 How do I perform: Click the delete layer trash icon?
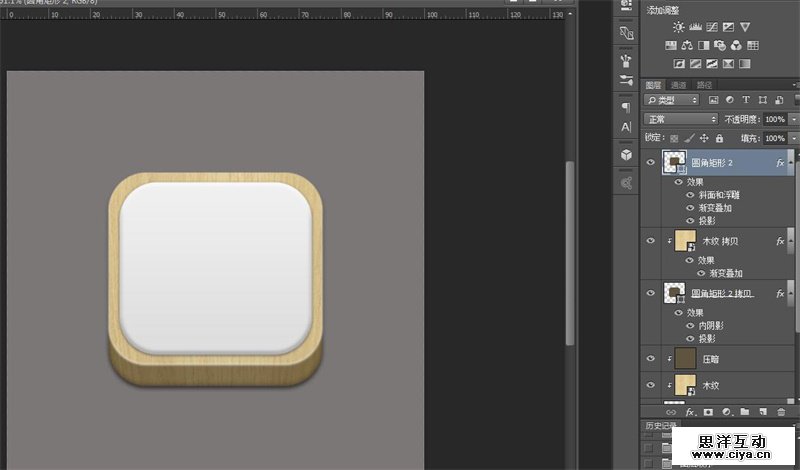[x=781, y=411]
